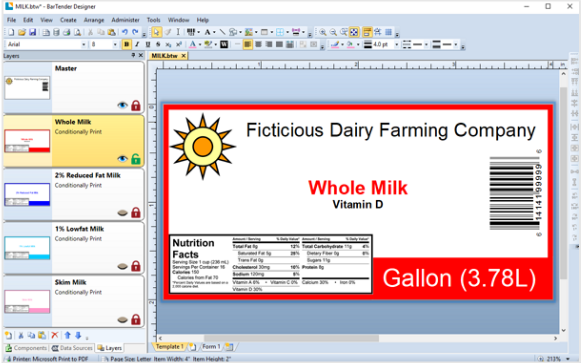
Task: Open Print Preview from the toolbar
Action: [77, 32]
